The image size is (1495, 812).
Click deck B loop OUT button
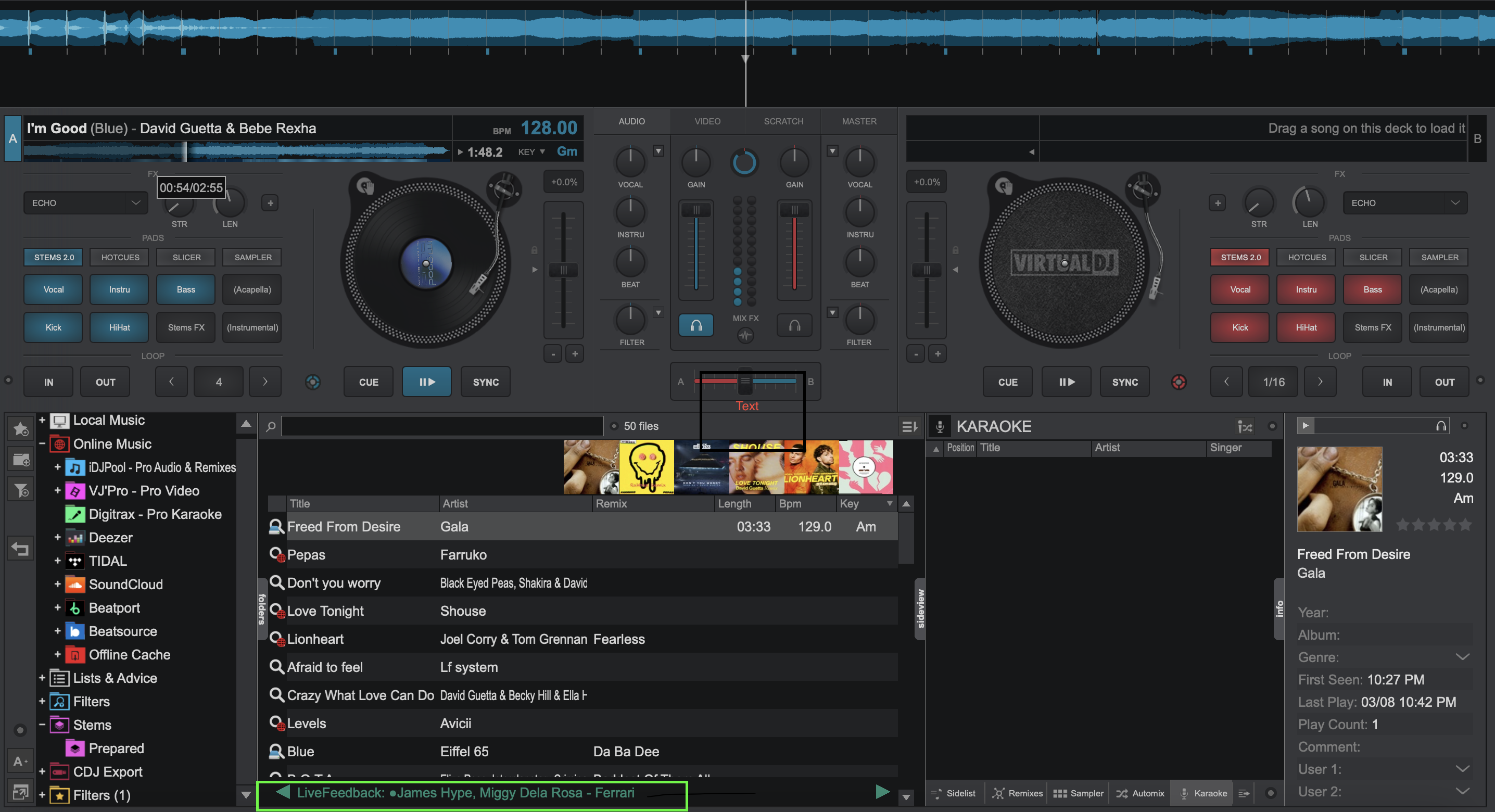pyautogui.click(x=1445, y=382)
